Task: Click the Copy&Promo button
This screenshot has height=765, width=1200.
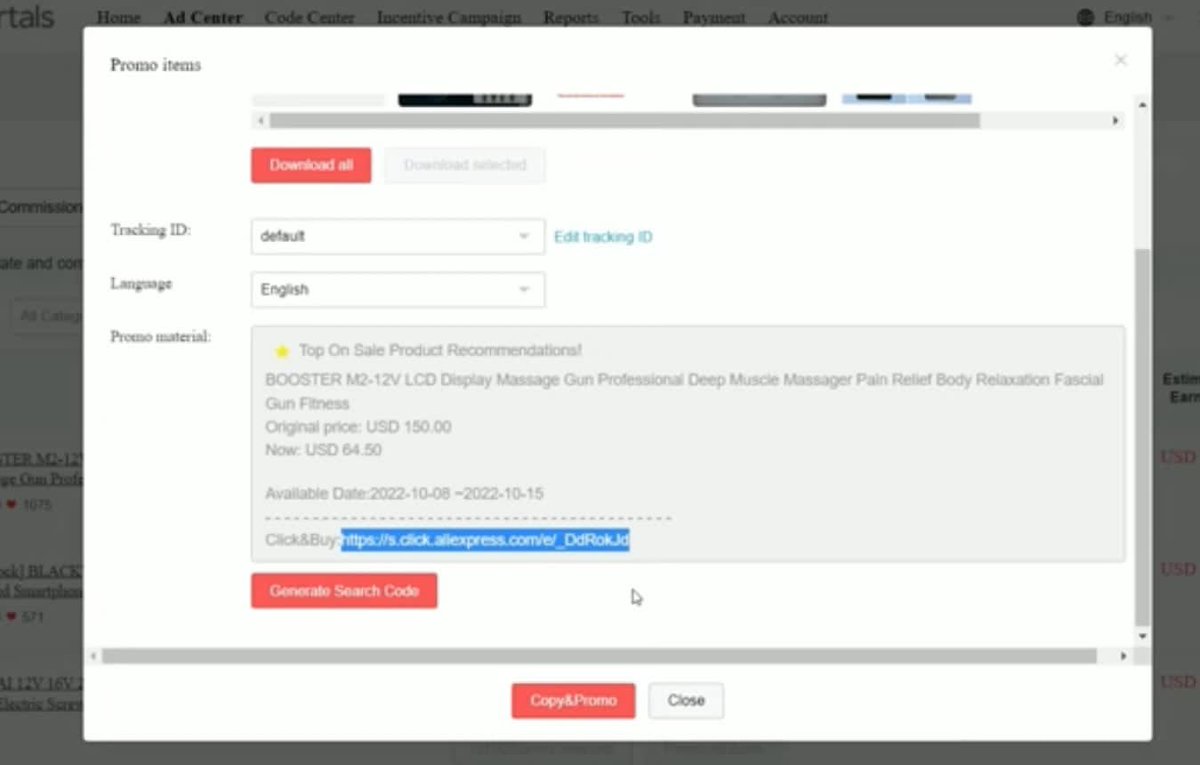Action: [573, 700]
